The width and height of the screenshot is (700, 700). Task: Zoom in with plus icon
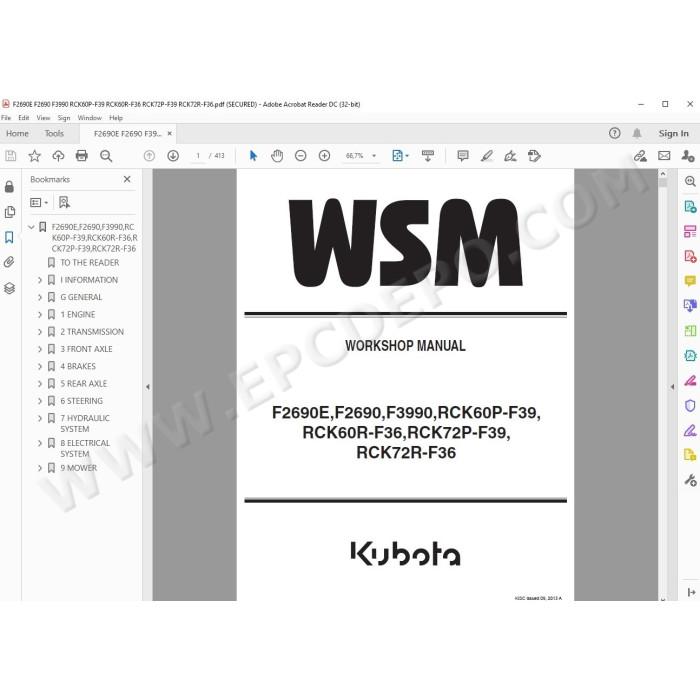coord(324,156)
